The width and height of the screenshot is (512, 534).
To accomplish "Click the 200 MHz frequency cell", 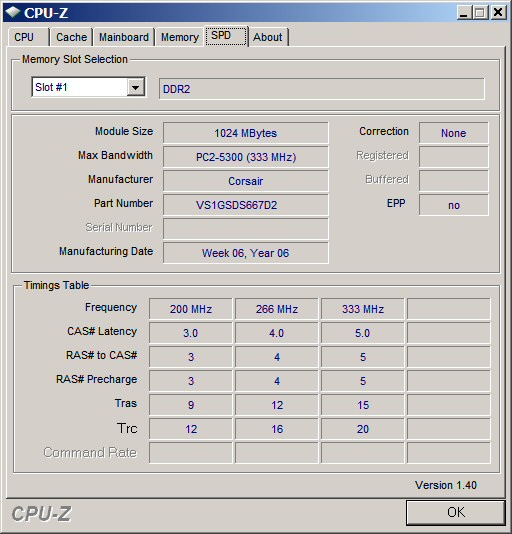I will (x=191, y=309).
